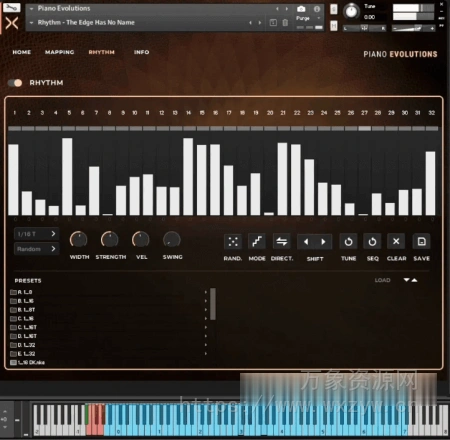Image resolution: width=450 pixels, height=440 pixels.
Task: Click the presets list scrollbar
Action: (x=213, y=304)
